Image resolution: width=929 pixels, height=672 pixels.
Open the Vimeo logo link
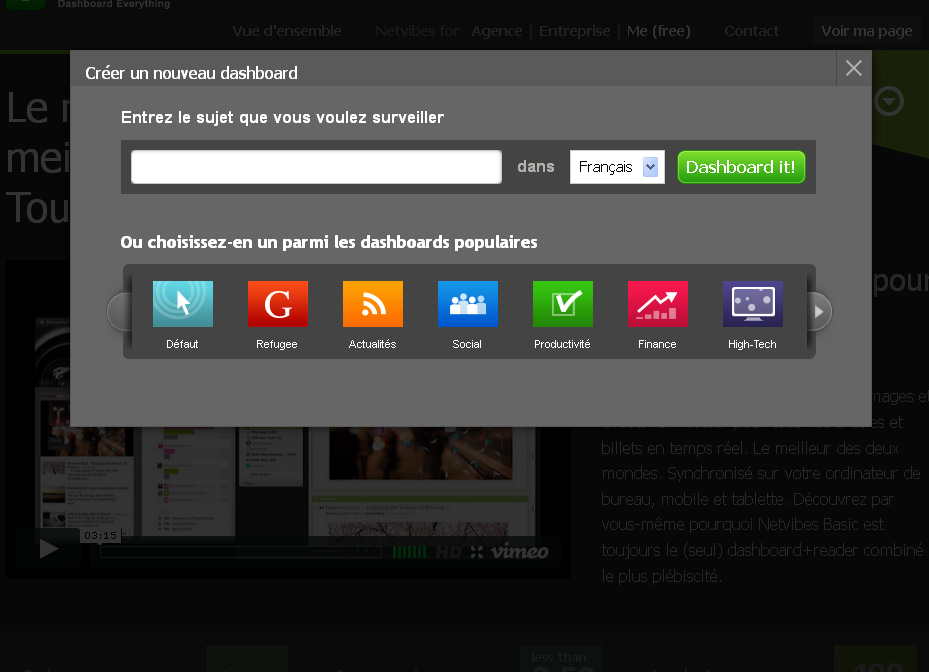[520, 552]
